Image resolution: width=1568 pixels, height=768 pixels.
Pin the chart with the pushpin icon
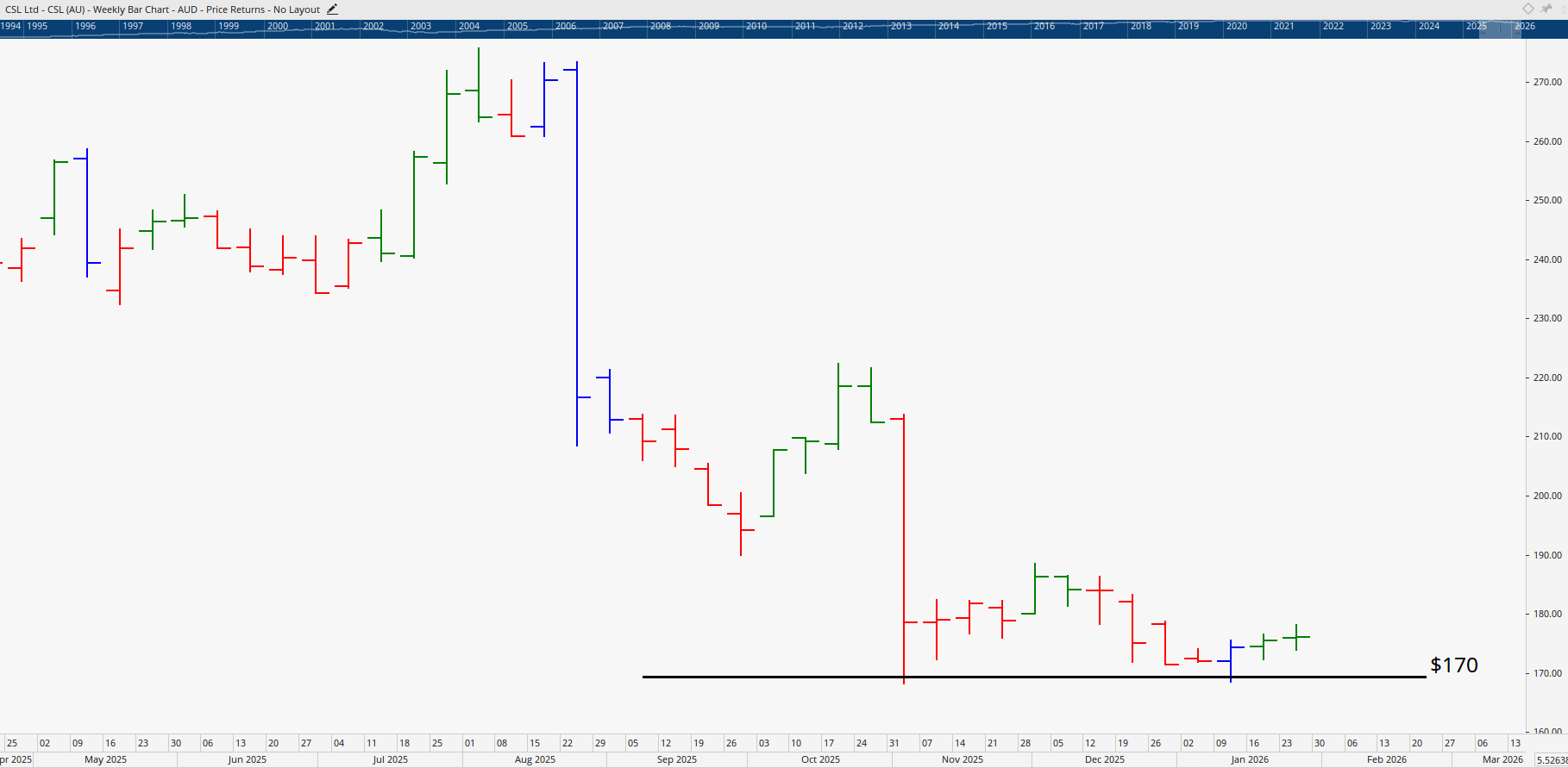point(1546,9)
